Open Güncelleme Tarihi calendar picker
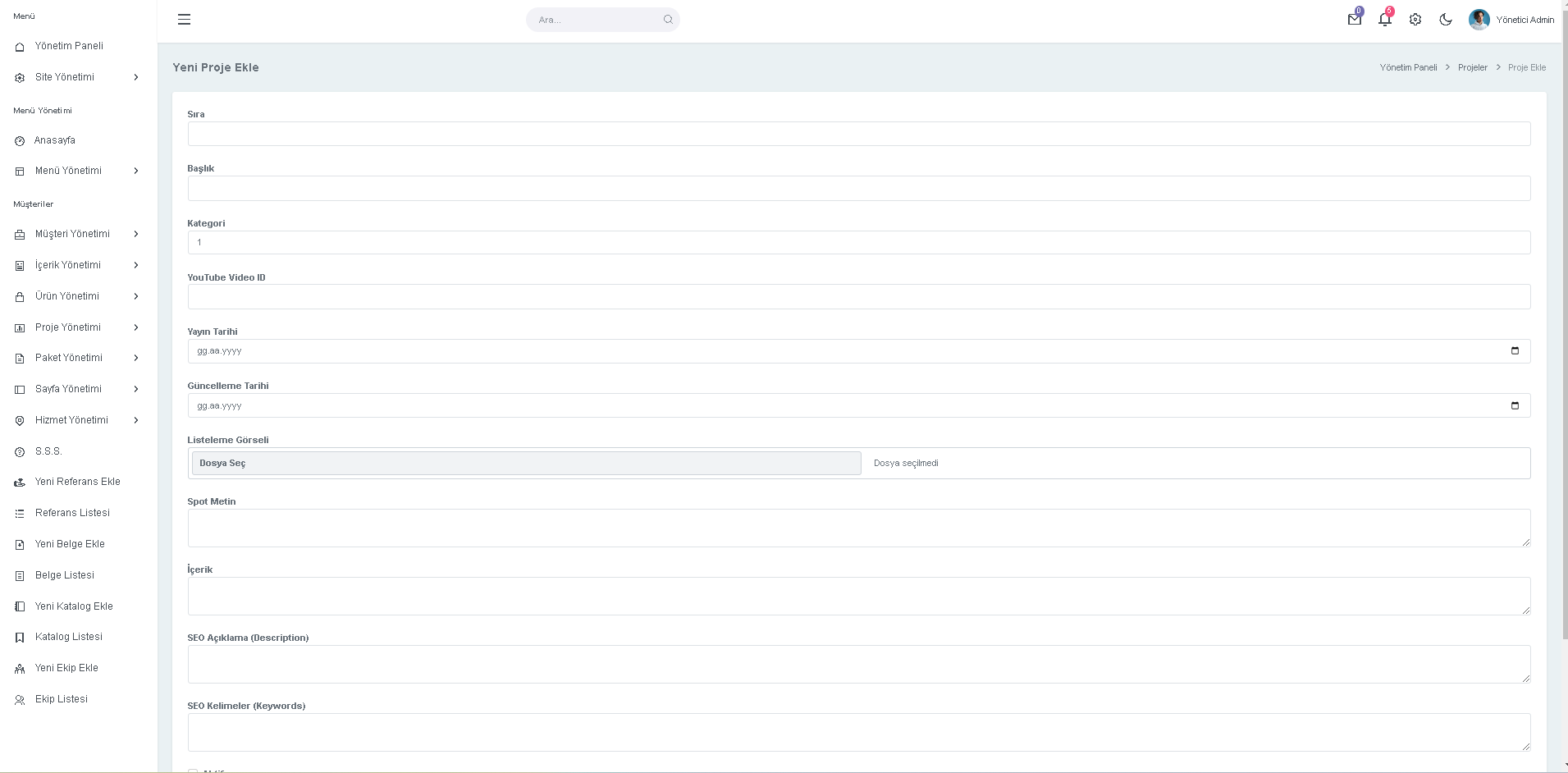Image resolution: width=1568 pixels, height=773 pixels. 1515,405
